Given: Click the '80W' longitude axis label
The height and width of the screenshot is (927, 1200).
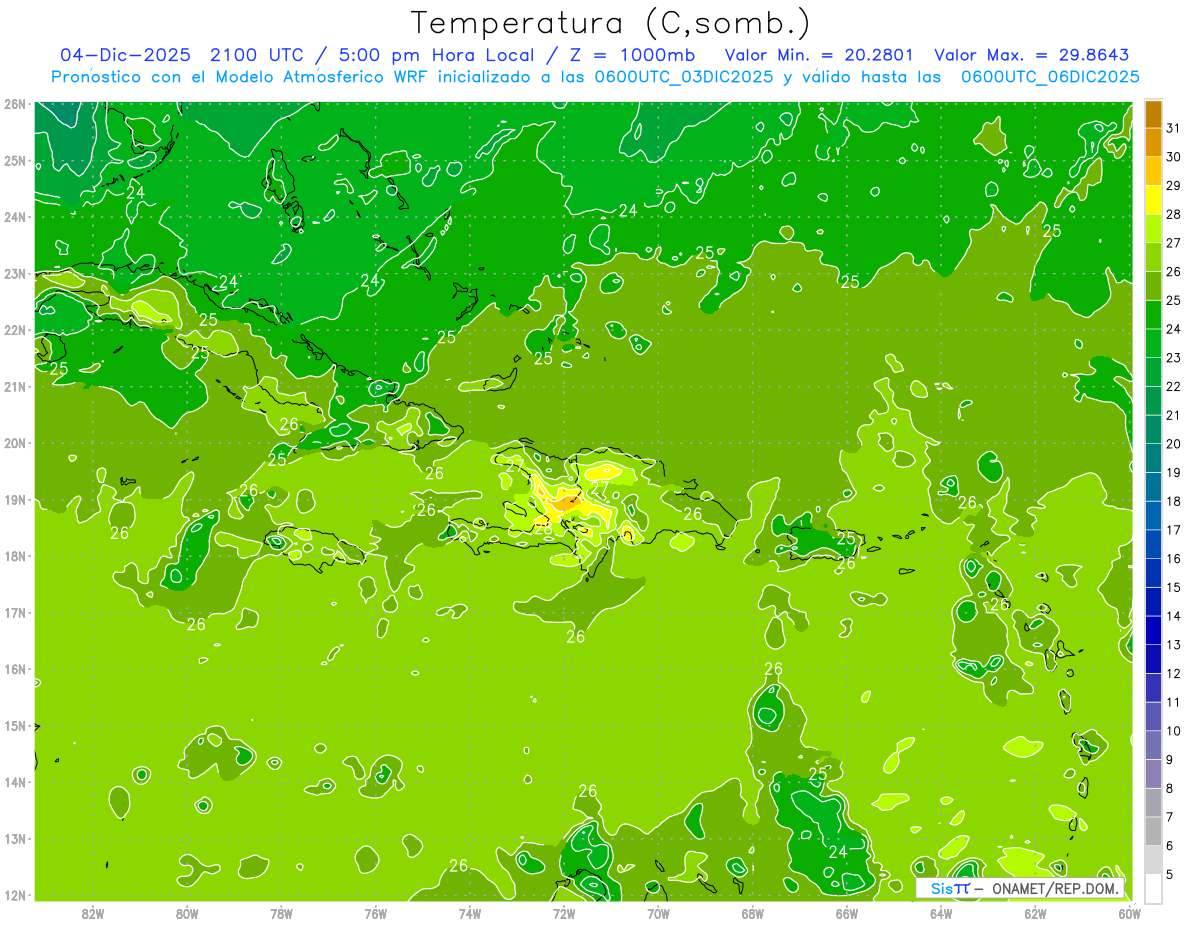Looking at the screenshot, I should click(187, 913).
